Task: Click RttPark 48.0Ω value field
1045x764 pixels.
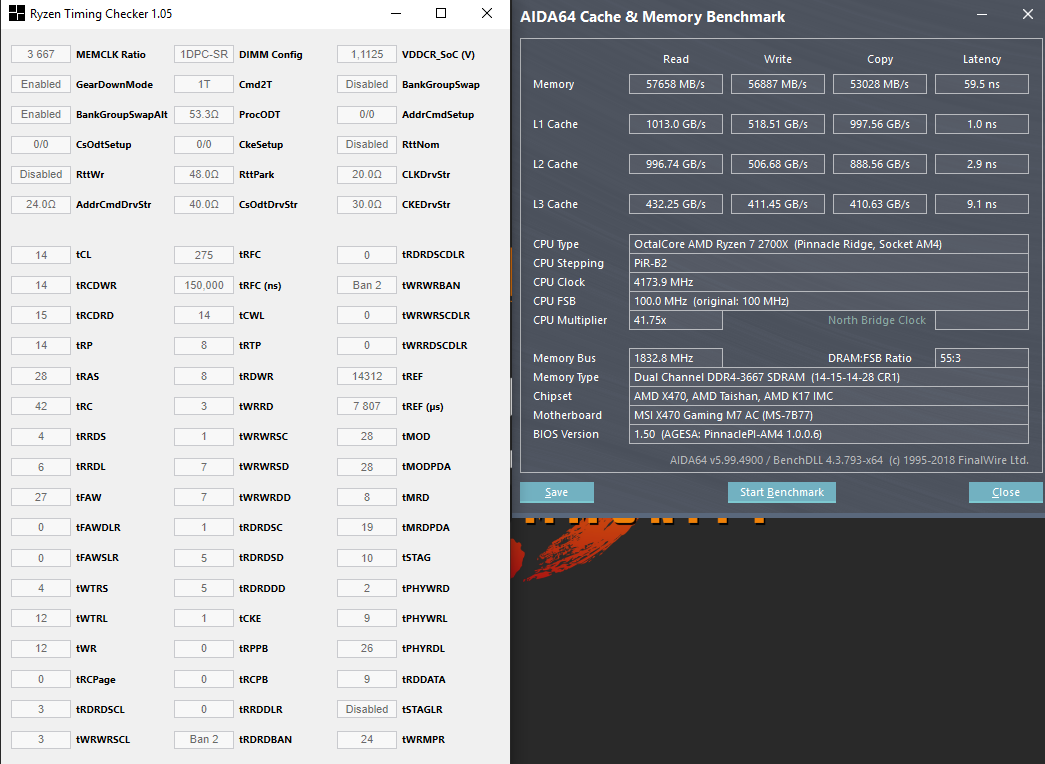Action: pyautogui.click(x=204, y=174)
